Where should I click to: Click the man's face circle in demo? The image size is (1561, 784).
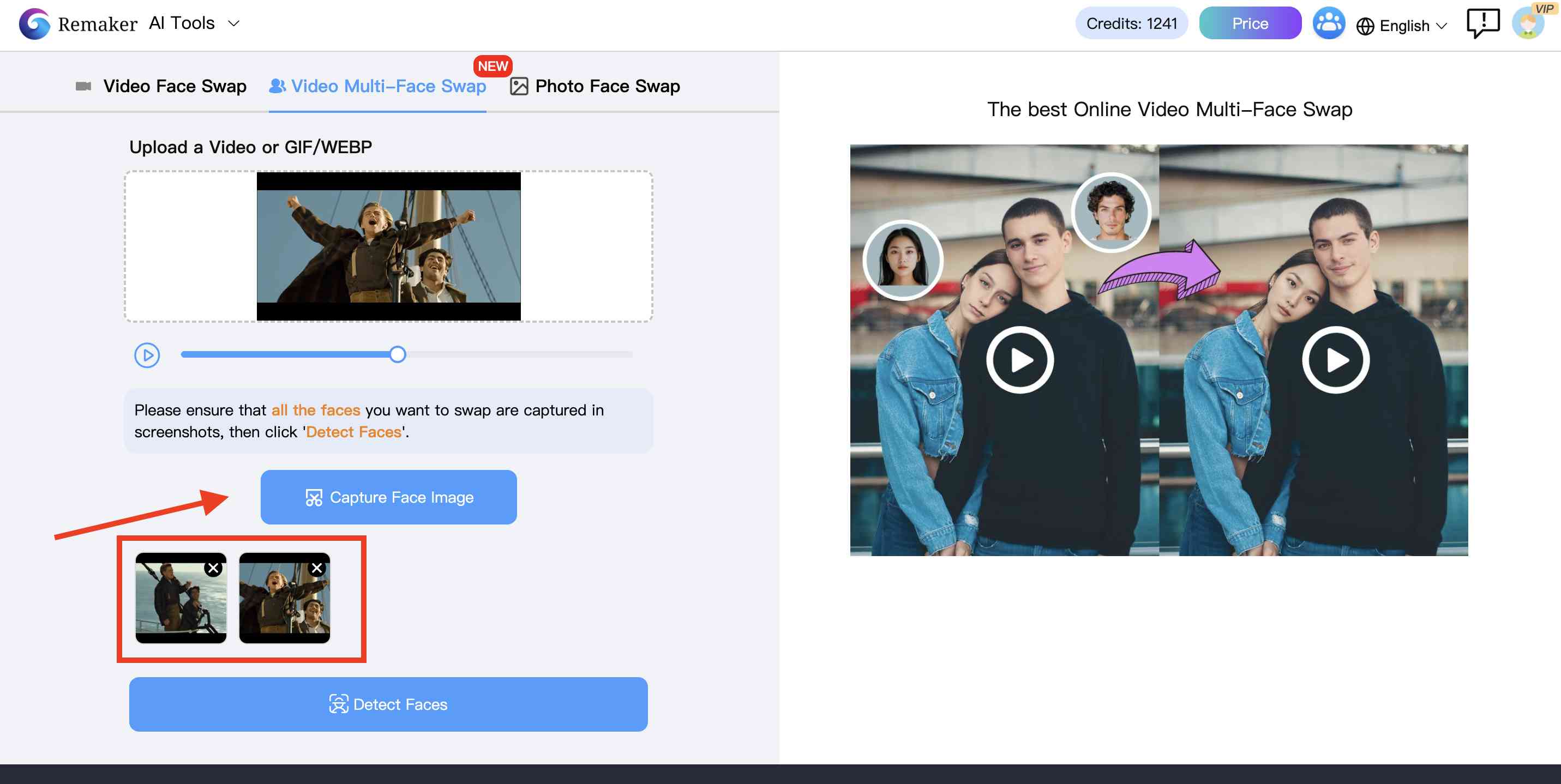tap(1111, 212)
